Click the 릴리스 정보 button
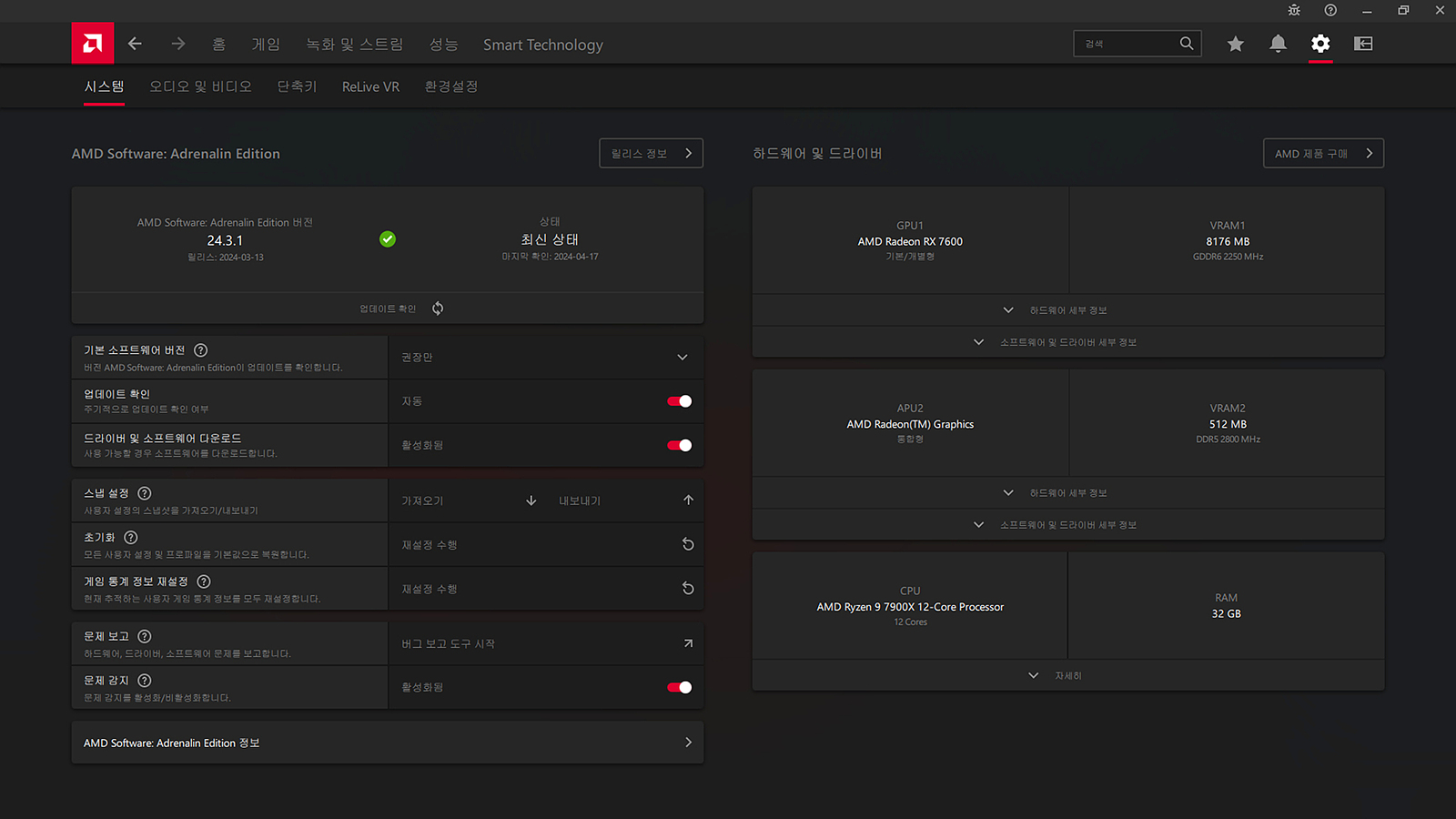1456x819 pixels. [x=651, y=154]
